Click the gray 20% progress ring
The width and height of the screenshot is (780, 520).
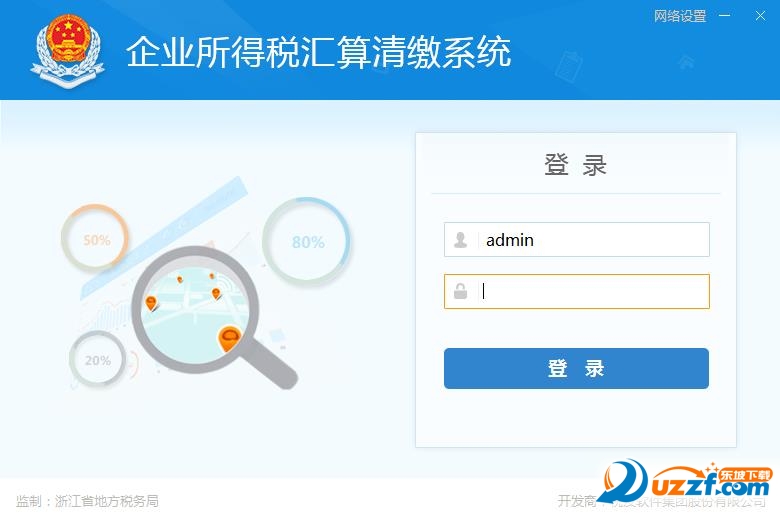tap(98, 359)
